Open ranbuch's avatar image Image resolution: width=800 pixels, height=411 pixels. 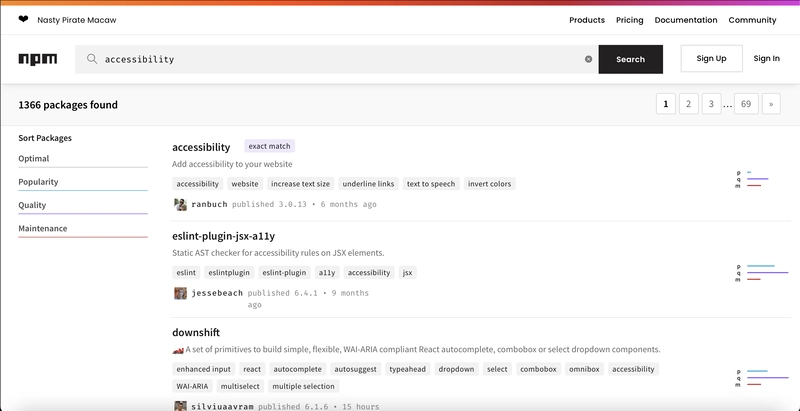(181, 204)
